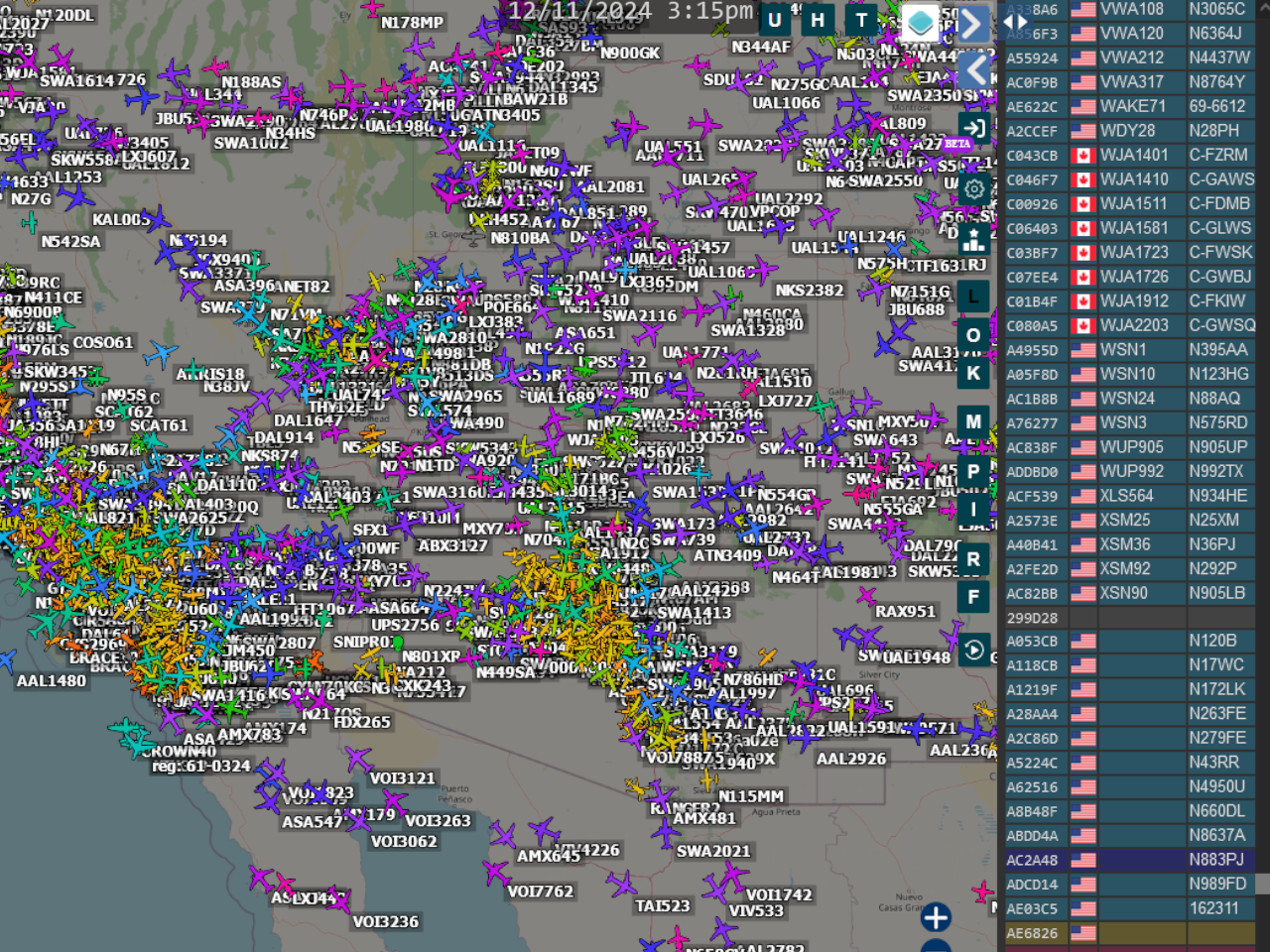Click the AAL1480 aircraft label
This screenshot has height=952, width=1270.
point(52,680)
